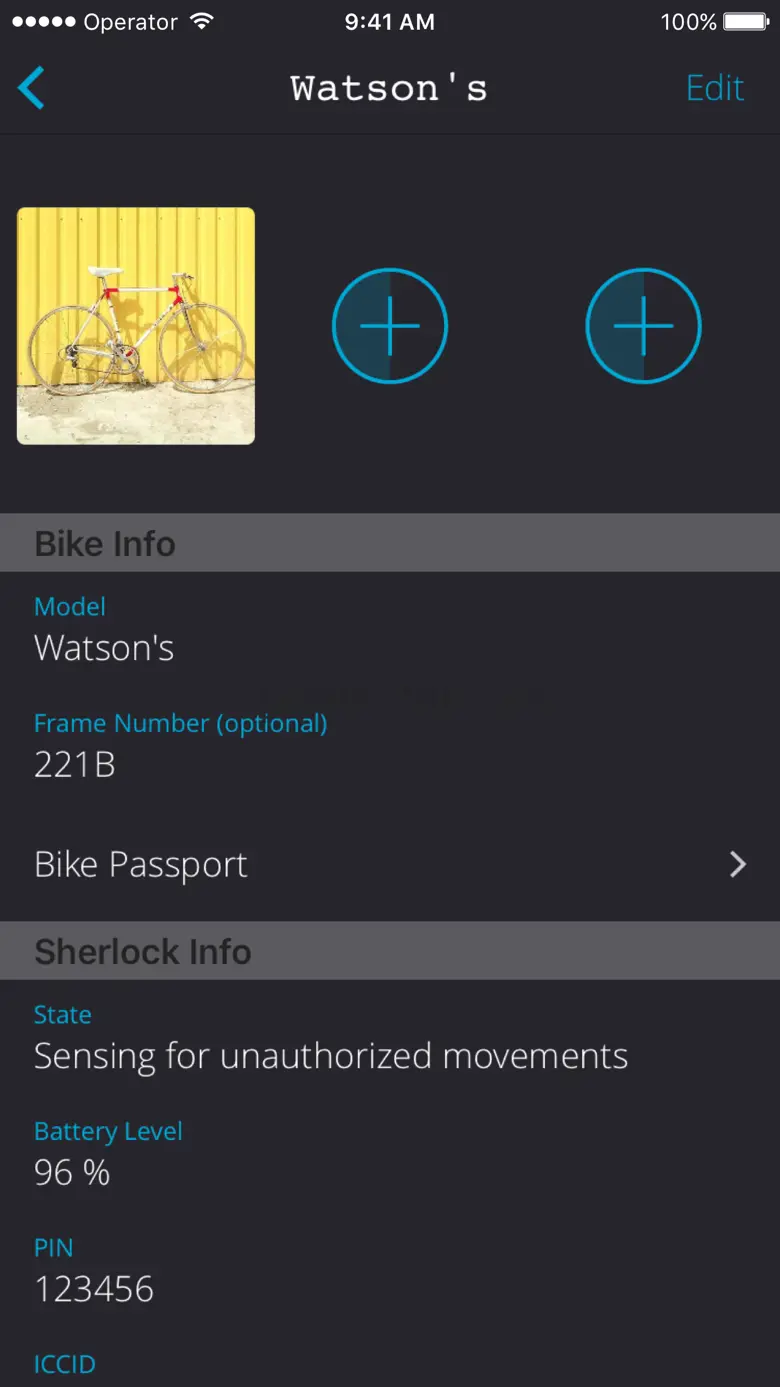
Task: Tap the Bike Info section header
Action: [105, 544]
